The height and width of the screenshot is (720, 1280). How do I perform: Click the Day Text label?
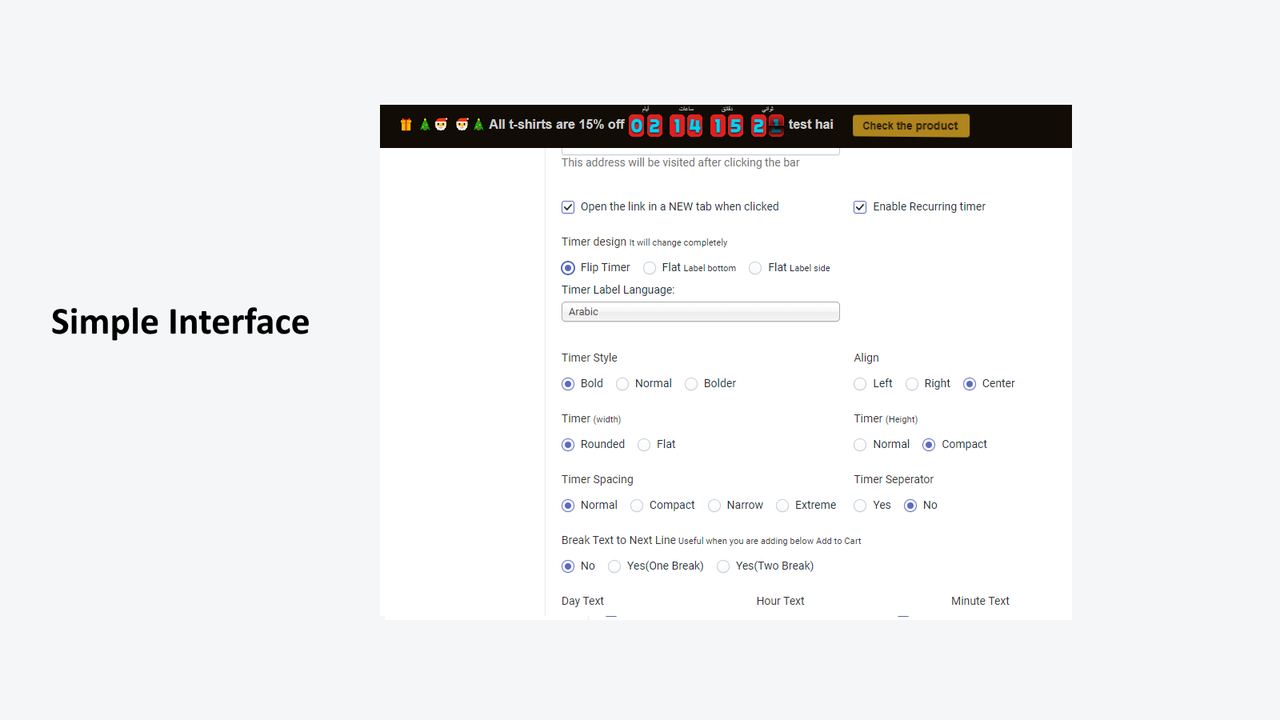(x=583, y=601)
